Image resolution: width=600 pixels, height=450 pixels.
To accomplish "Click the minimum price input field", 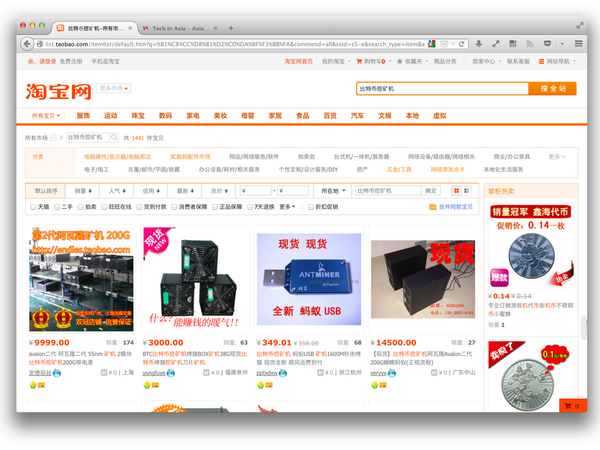I will point(256,191).
